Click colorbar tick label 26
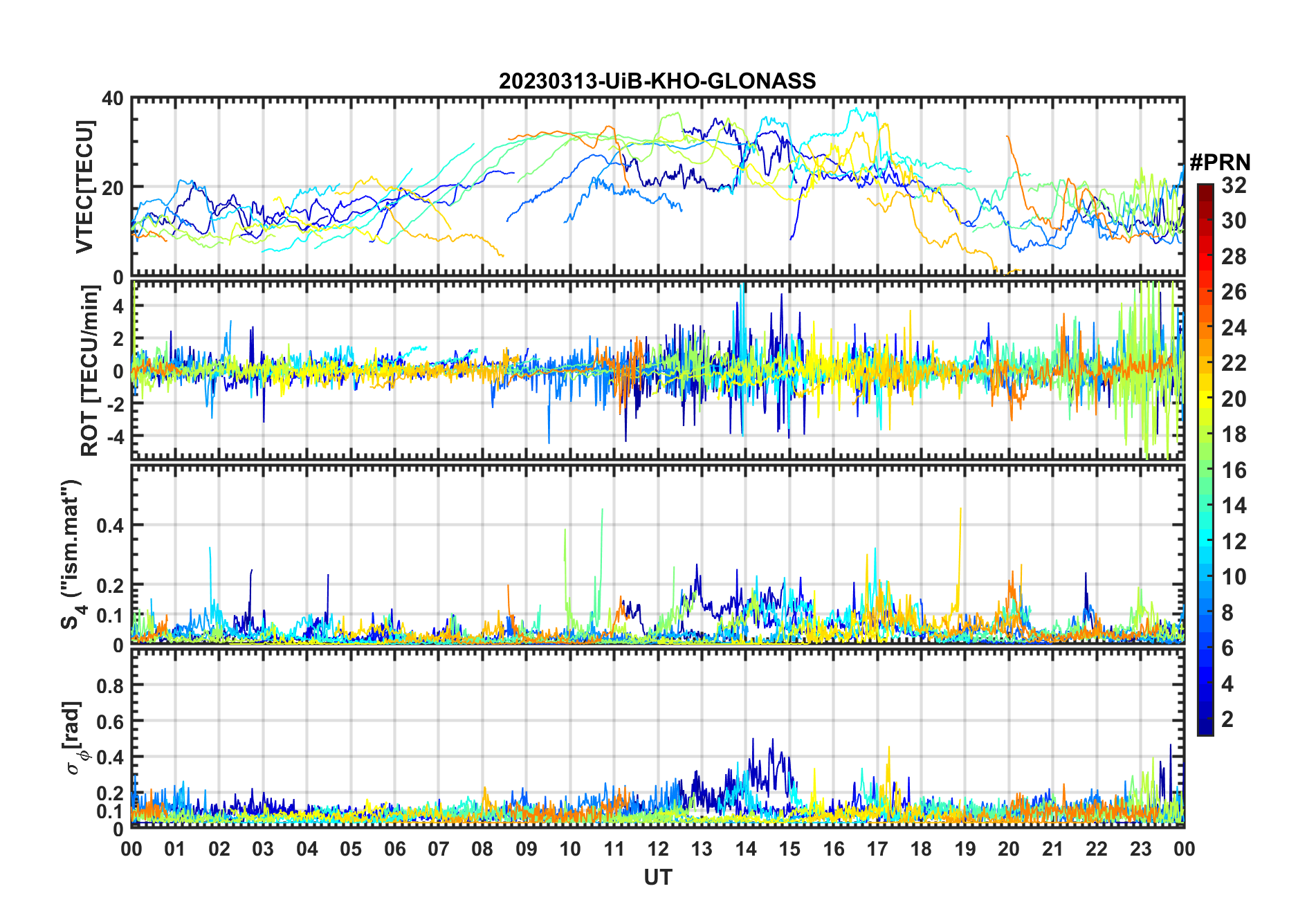The width and height of the screenshot is (1316, 920). pos(1234,292)
